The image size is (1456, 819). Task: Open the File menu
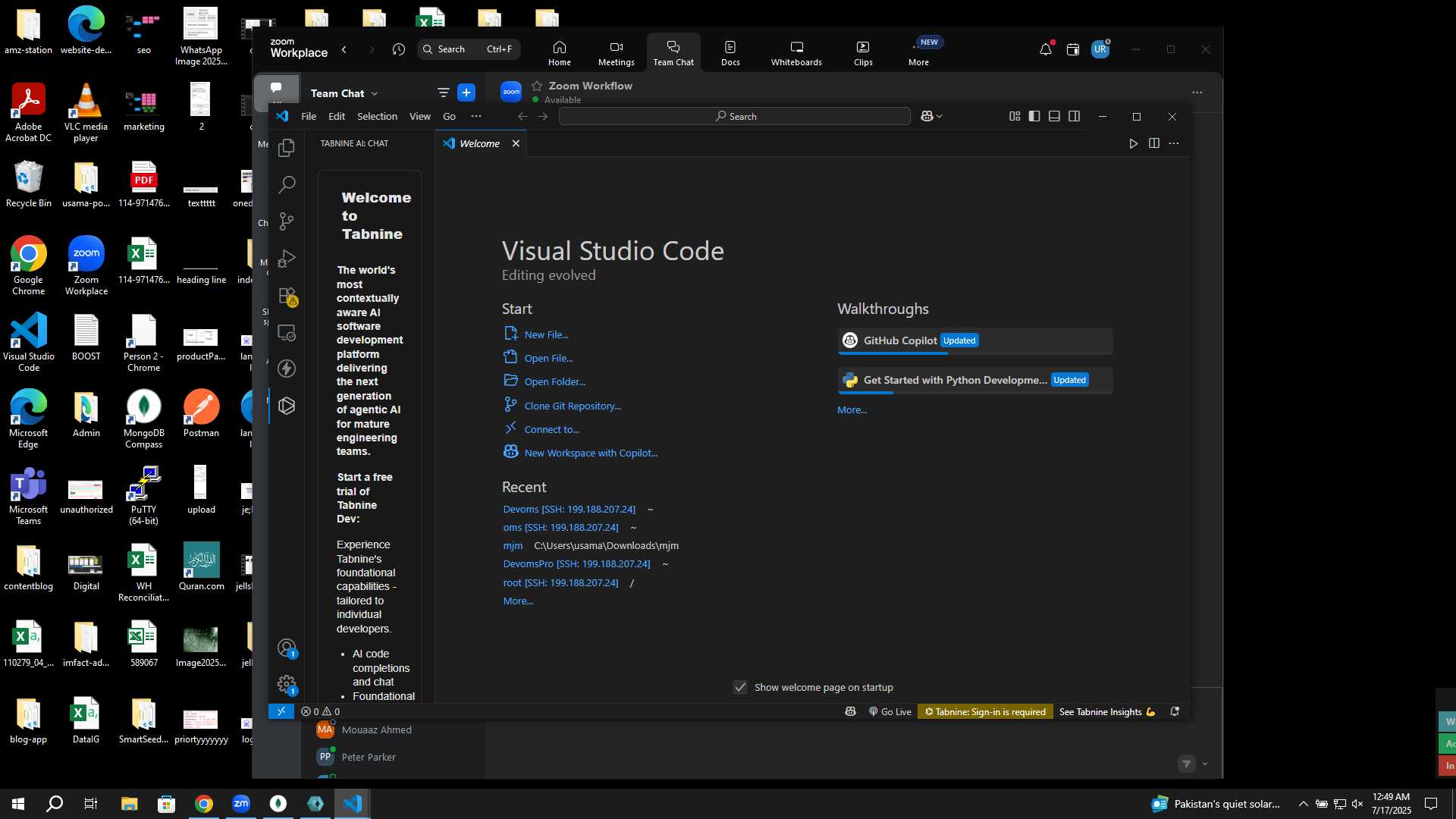pyautogui.click(x=309, y=116)
